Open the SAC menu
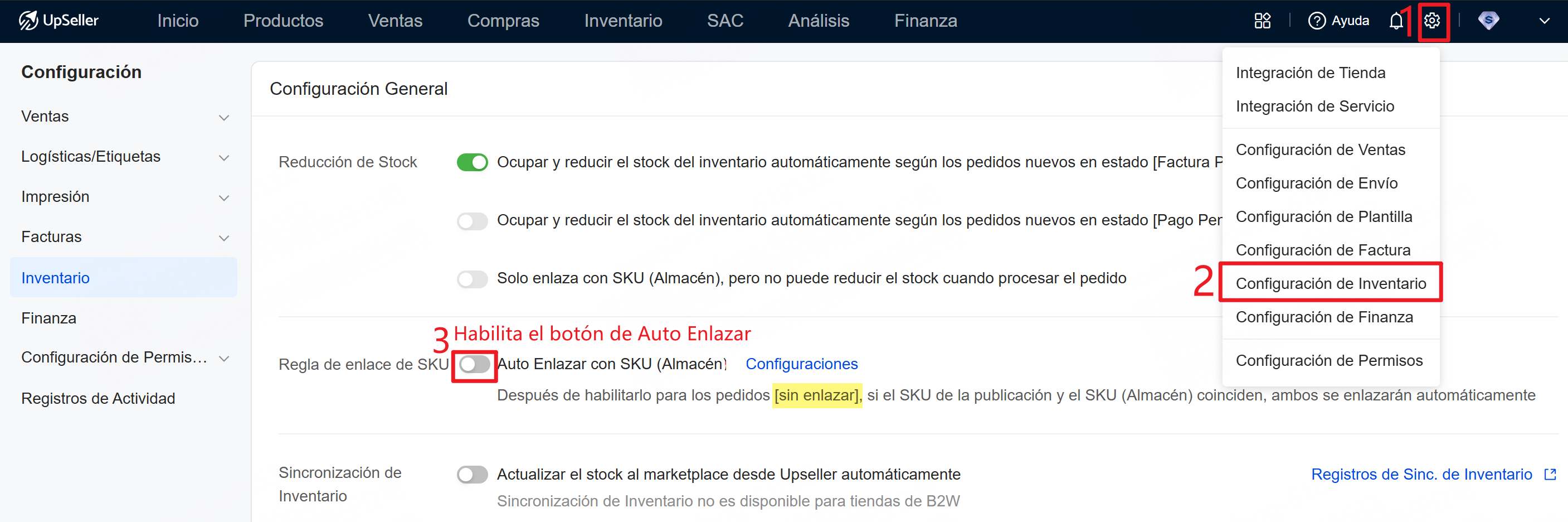This screenshot has height=522, width=1568. (725, 21)
